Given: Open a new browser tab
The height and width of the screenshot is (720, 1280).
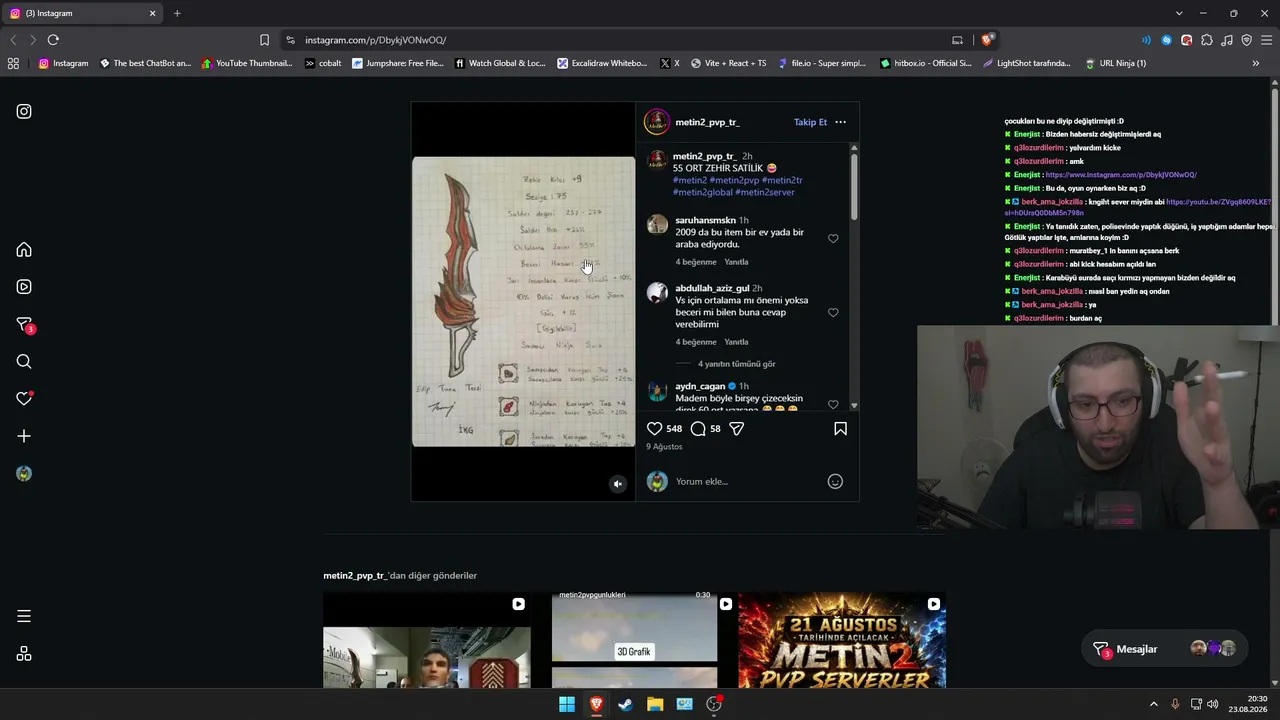Looking at the screenshot, I should pyautogui.click(x=177, y=13).
